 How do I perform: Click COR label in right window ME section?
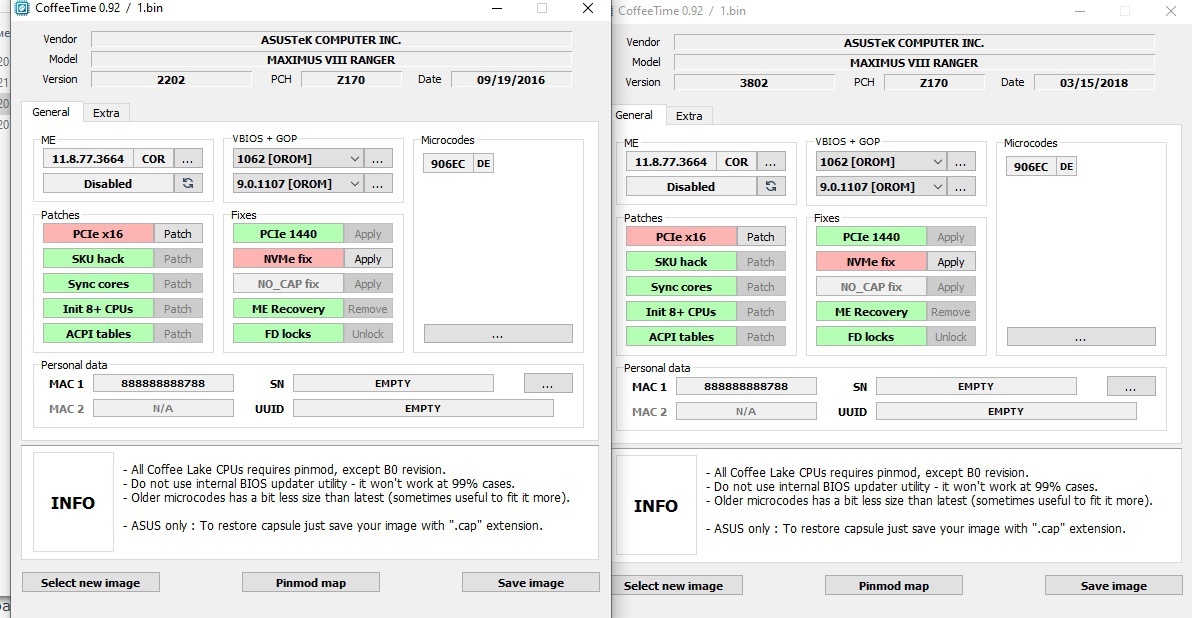tap(736, 162)
